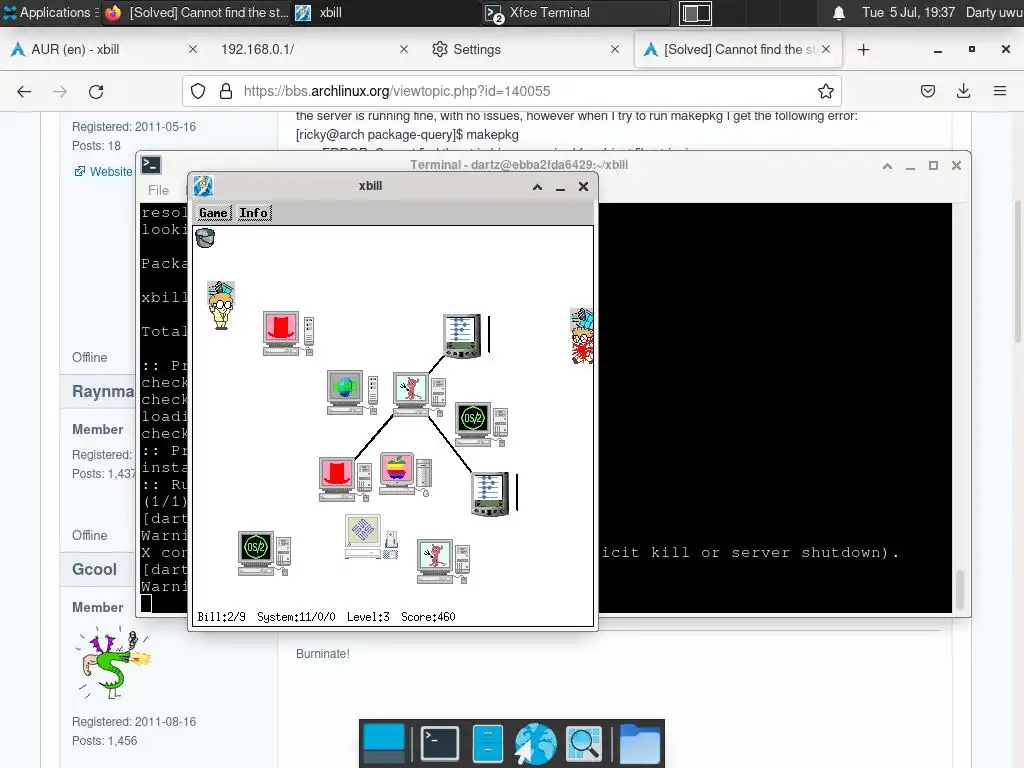This screenshot has width=1024, height=768.
Task: Click the center BSD daemon computer
Action: [x=419, y=394]
